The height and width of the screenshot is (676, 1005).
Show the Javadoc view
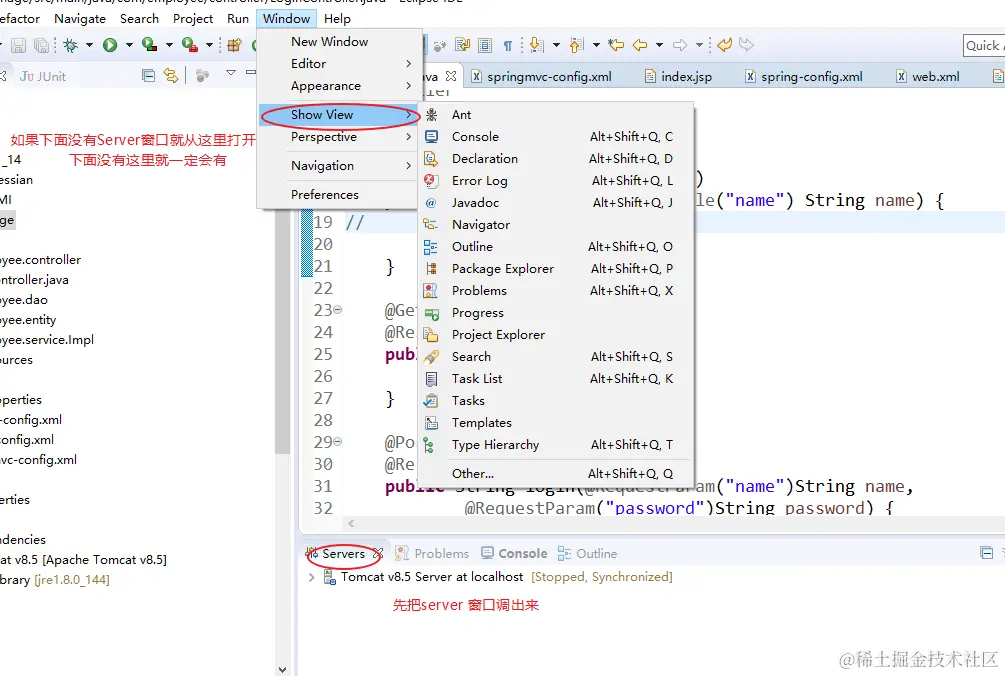click(x=556, y=202)
